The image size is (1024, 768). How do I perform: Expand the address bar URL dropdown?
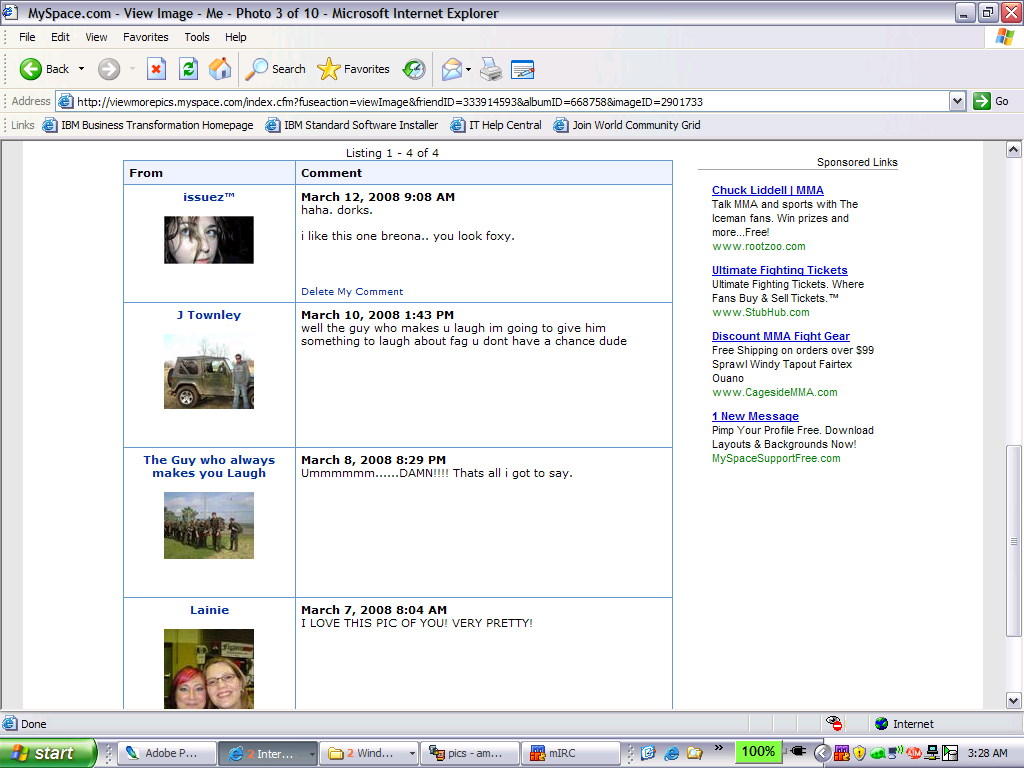point(957,101)
